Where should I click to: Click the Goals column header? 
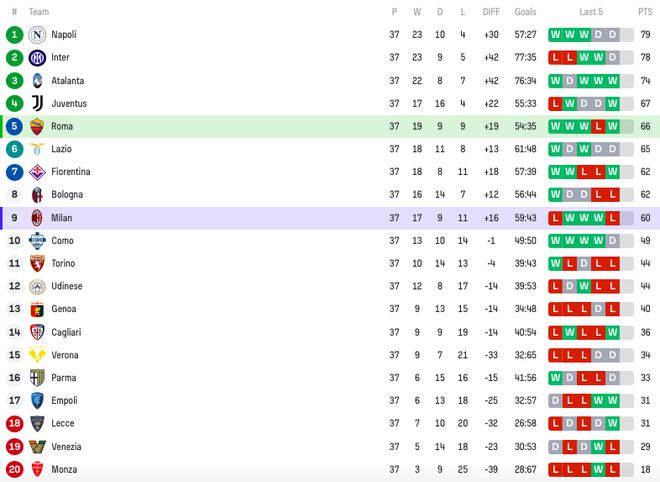[525, 12]
